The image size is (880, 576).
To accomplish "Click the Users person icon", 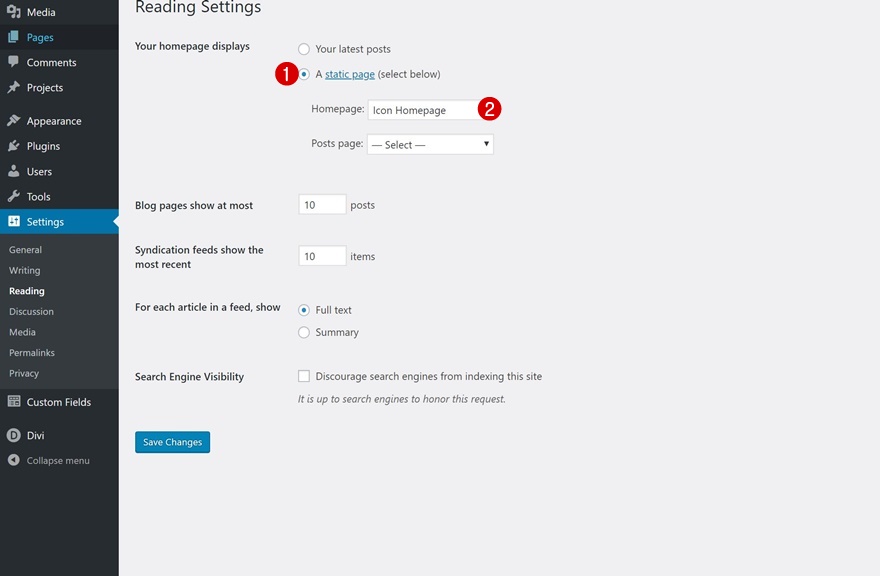I will tap(14, 171).
